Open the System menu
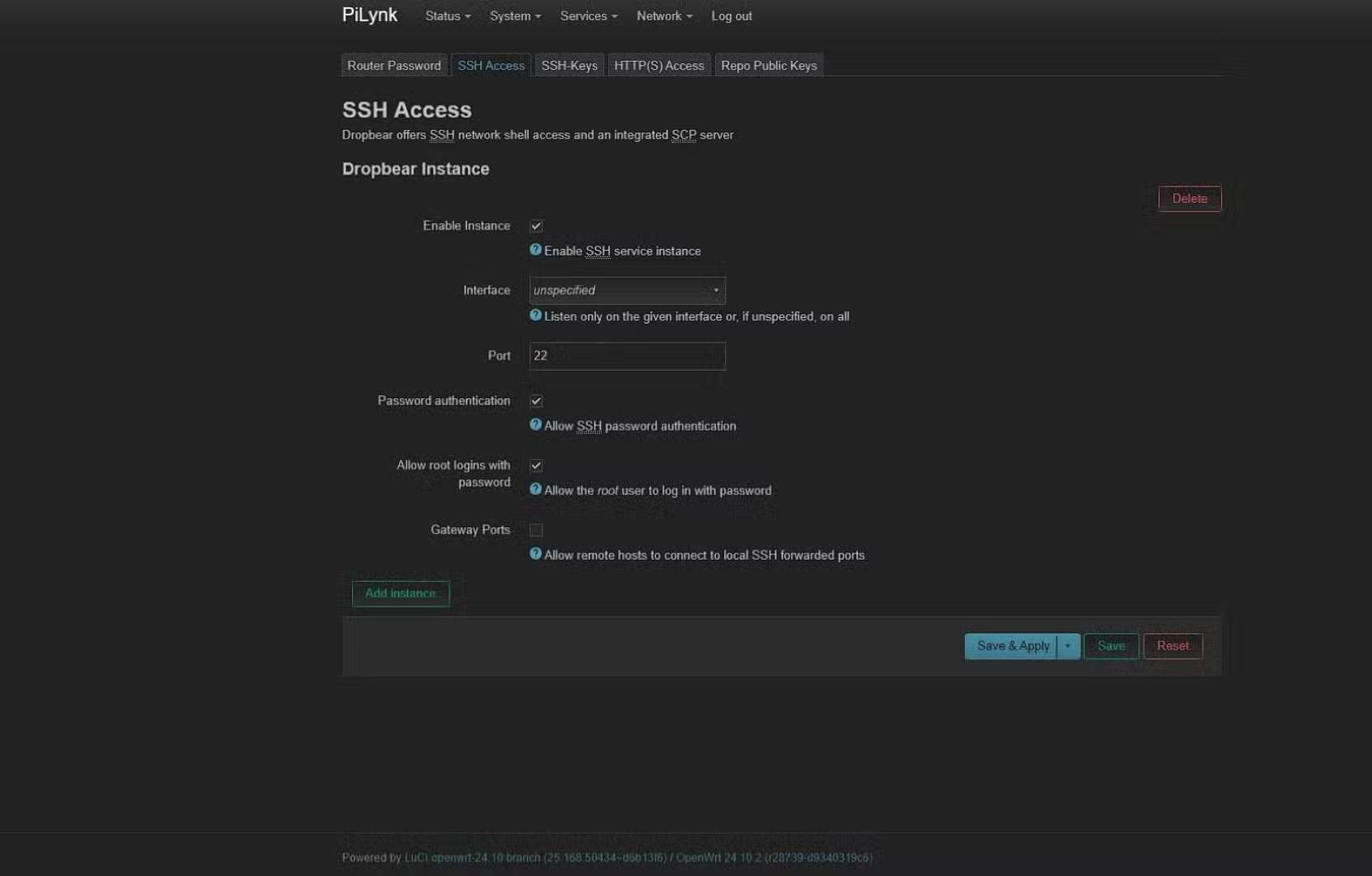The height and width of the screenshot is (876, 1372). [514, 16]
